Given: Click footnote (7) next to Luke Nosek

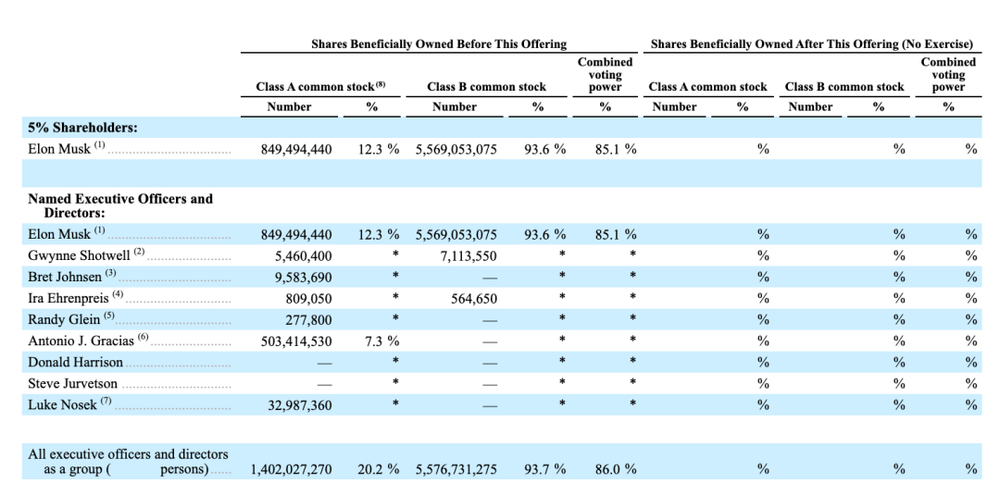Looking at the screenshot, I should (x=105, y=401).
